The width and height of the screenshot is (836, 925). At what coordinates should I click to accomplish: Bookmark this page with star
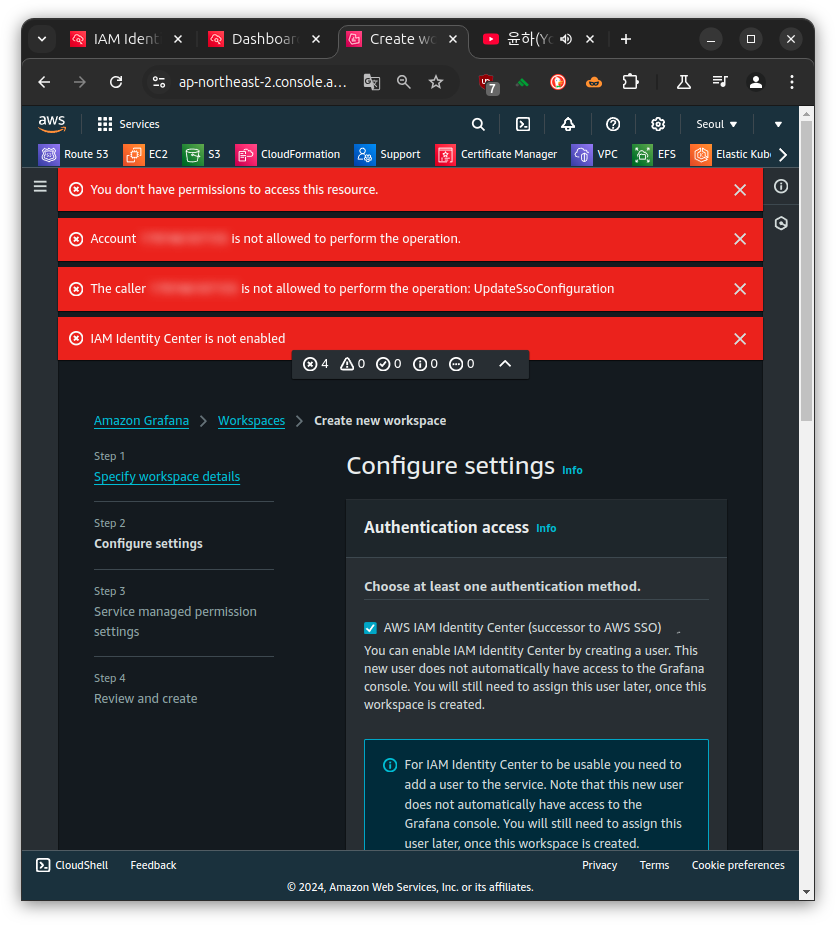(x=436, y=82)
